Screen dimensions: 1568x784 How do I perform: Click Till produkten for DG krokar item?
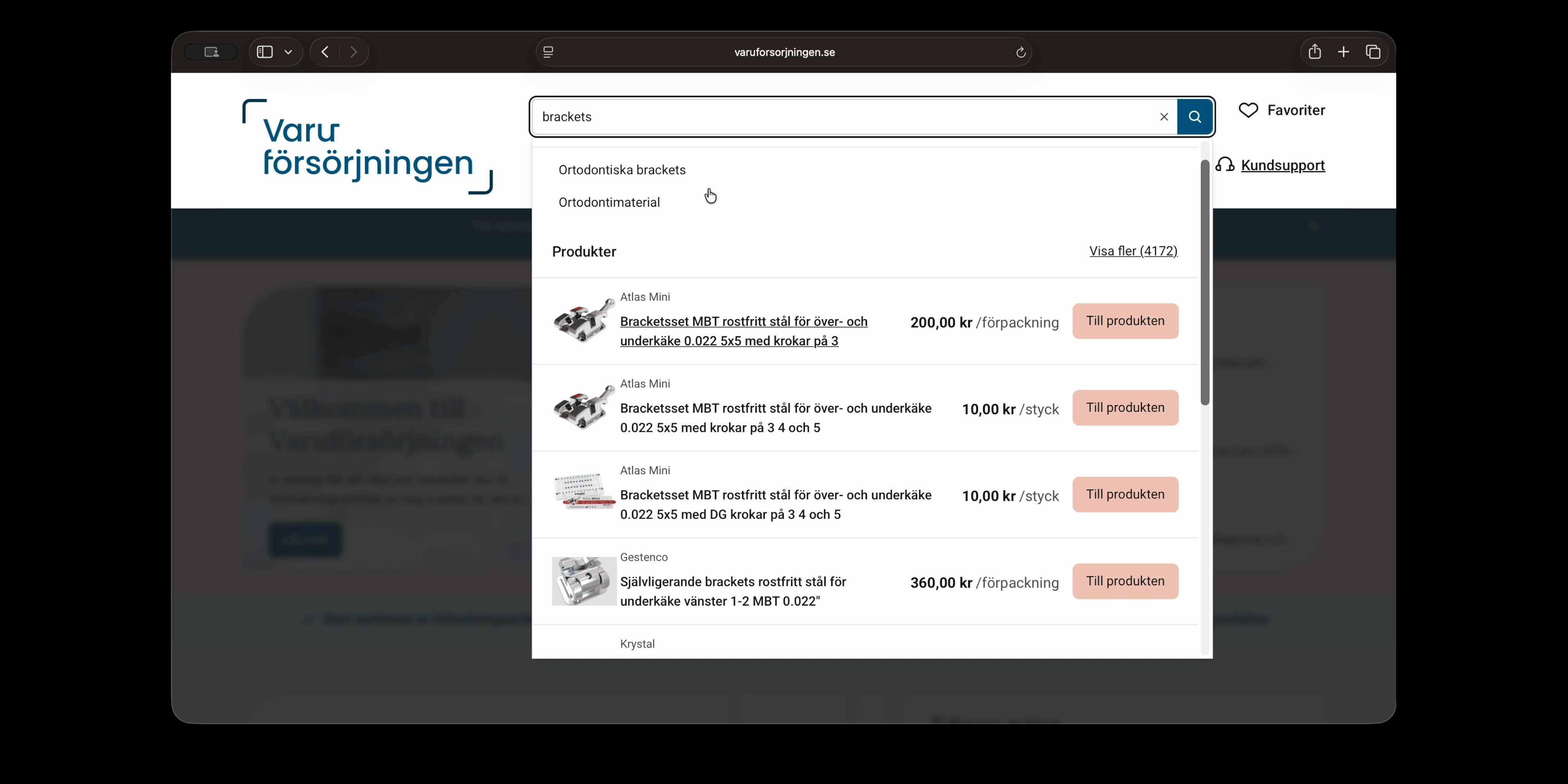pyautogui.click(x=1125, y=494)
